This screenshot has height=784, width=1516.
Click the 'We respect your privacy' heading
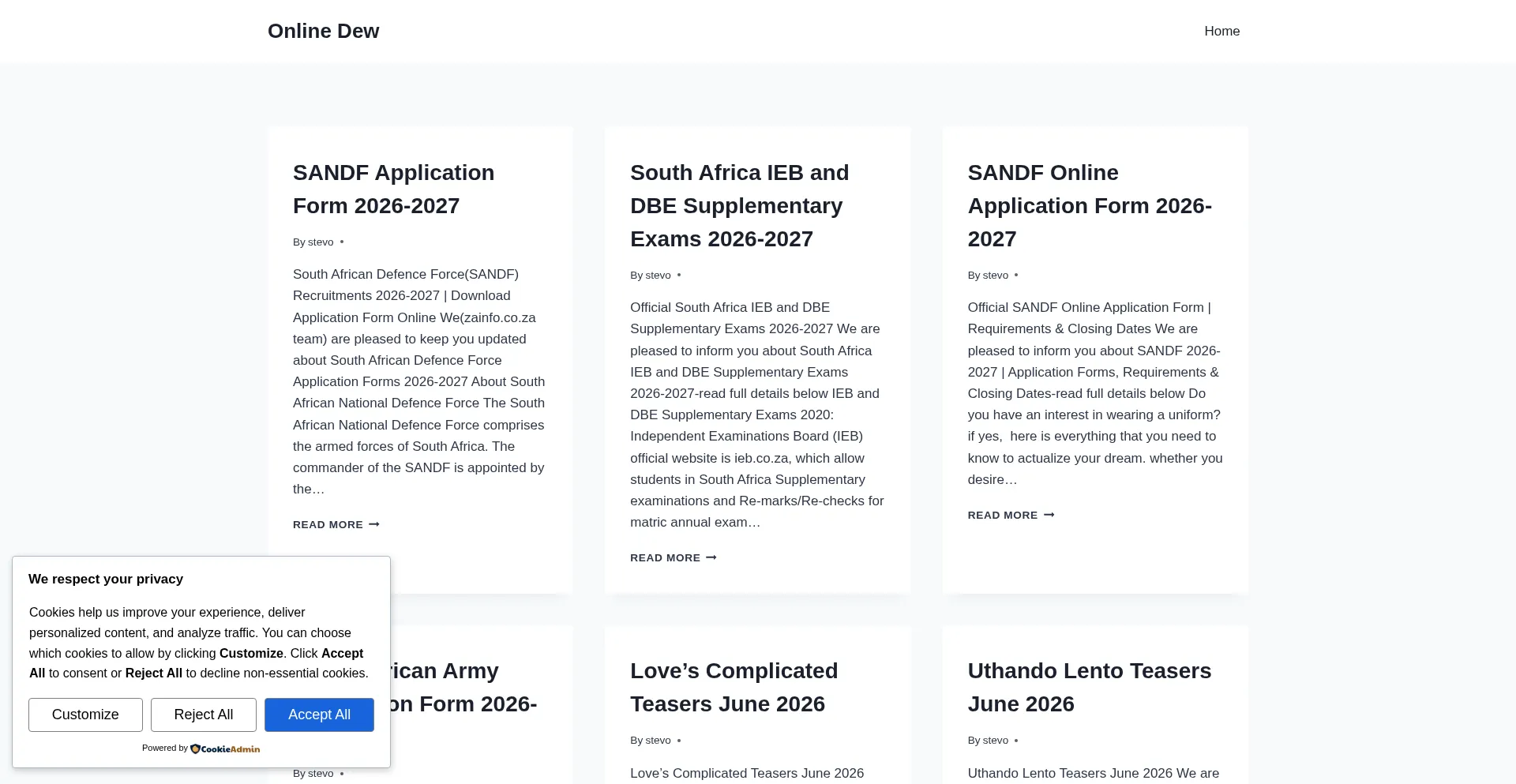click(x=106, y=579)
